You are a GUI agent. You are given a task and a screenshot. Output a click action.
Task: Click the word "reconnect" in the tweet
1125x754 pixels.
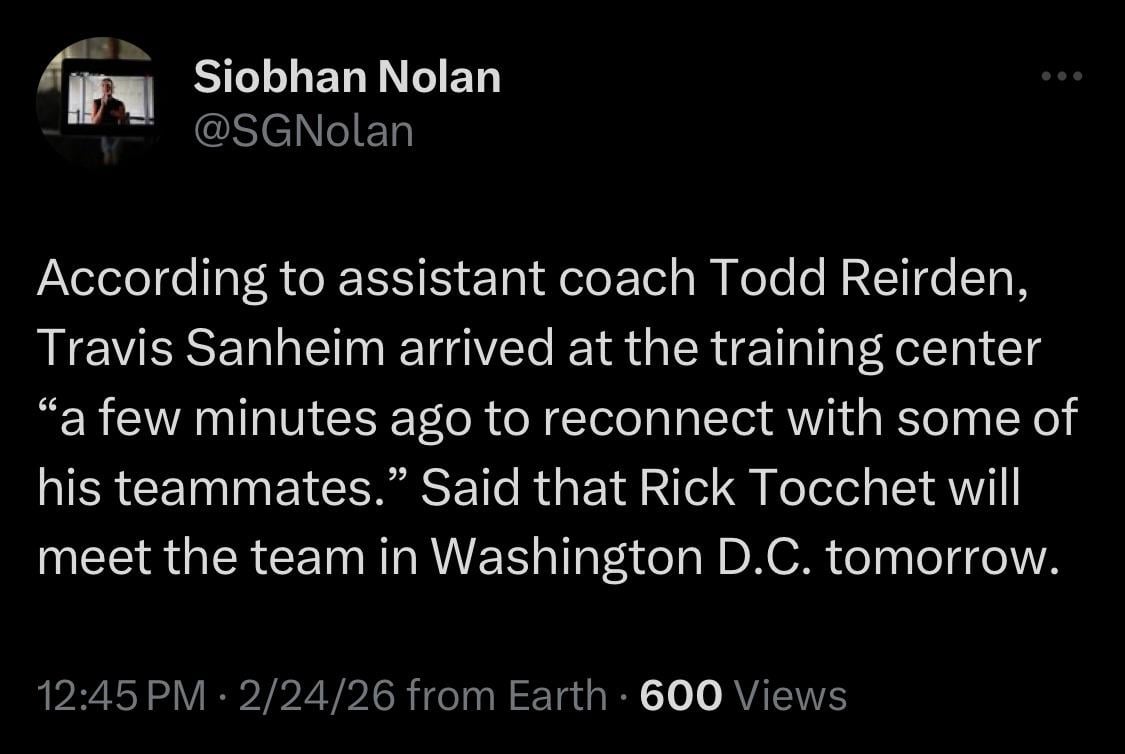(x=653, y=418)
